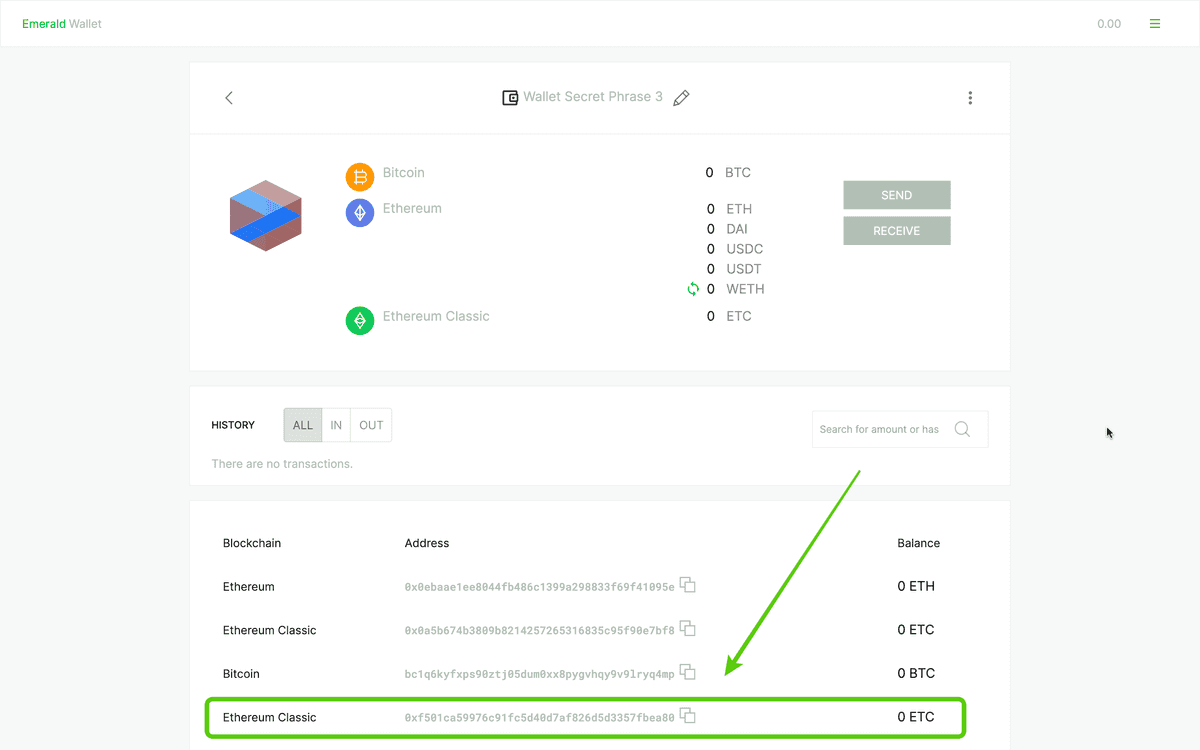The width and height of the screenshot is (1200, 750).
Task: Select the Bitcoin currency icon
Action: pyautogui.click(x=359, y=175)
